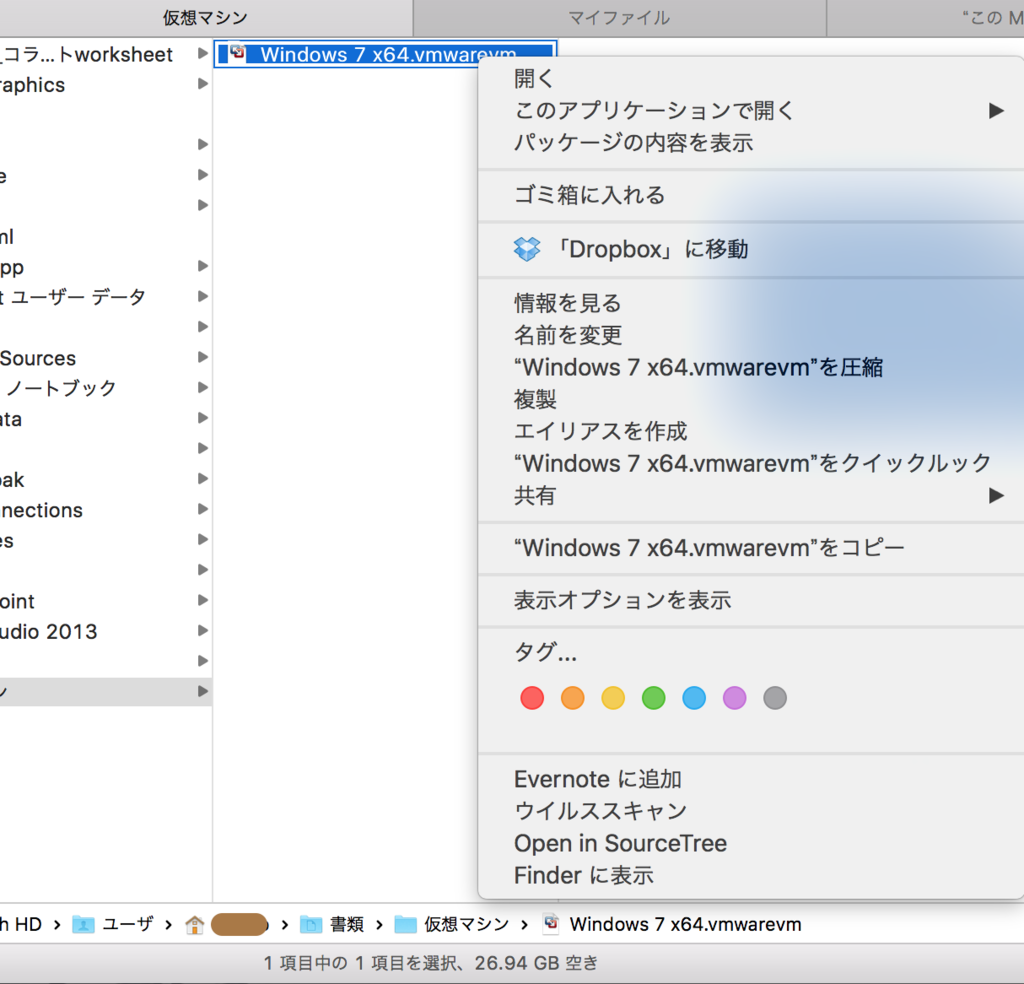Click the status bar free space text
1024x984 pixels.
(431, 963)
